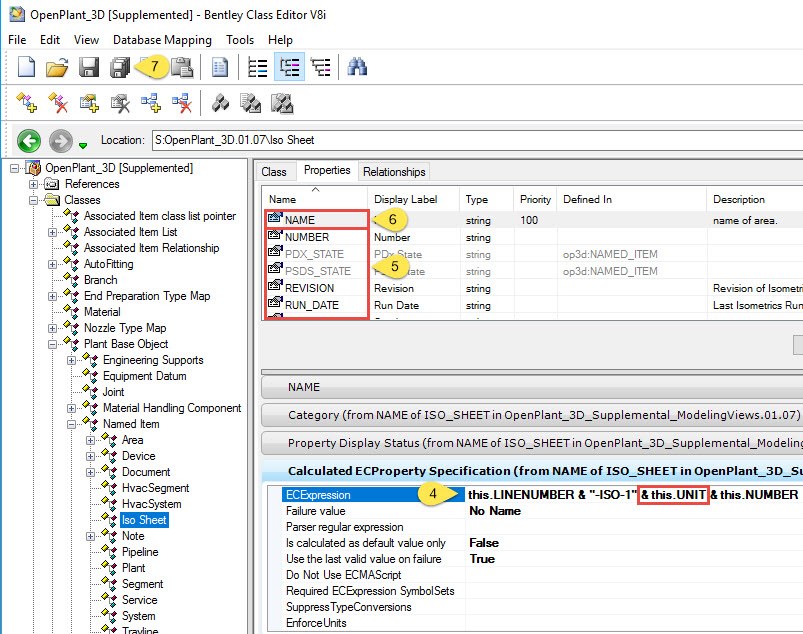Switch to flat list view icon
Viewport: 803px width, 634px height.
click(258, 67)
